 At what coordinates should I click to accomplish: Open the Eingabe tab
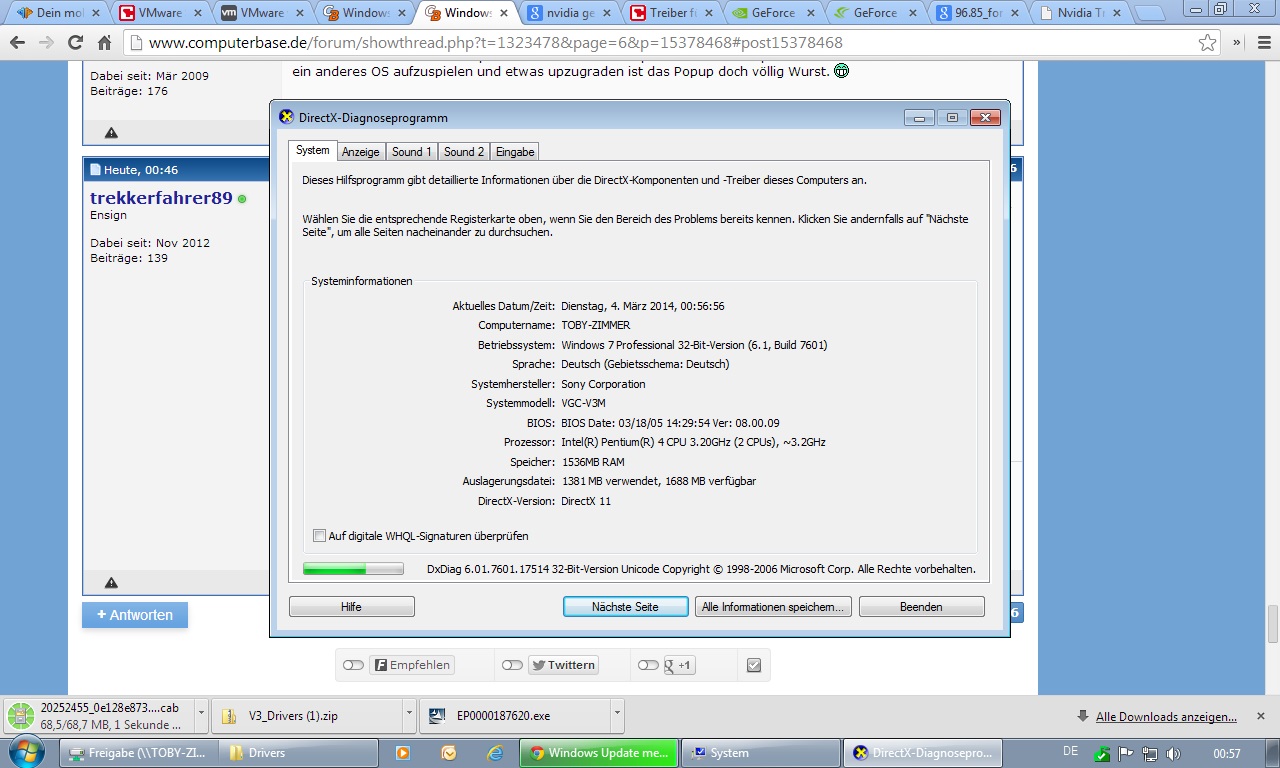(515, 152)
